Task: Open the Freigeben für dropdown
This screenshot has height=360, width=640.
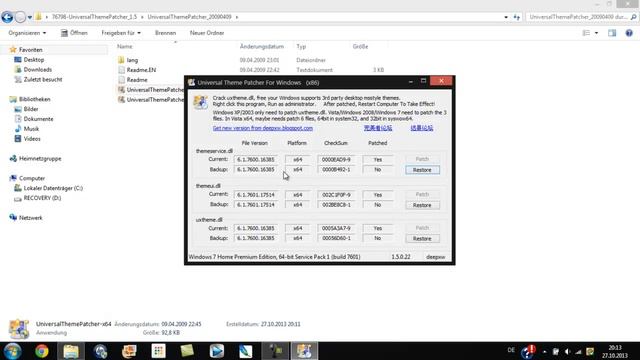Action: (x=121, y=33)
